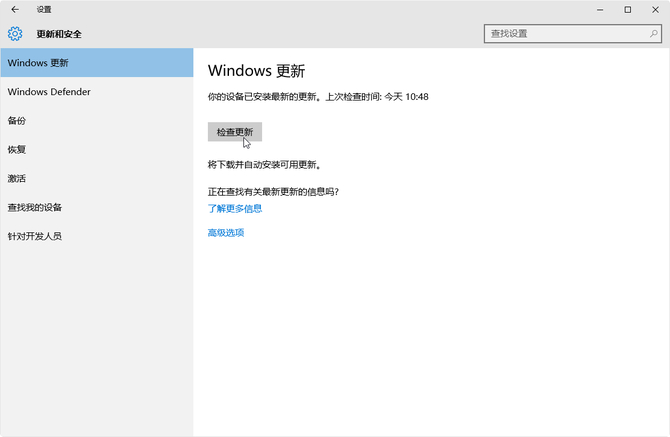Click the 将下载并自动安装可用更新 text
The width and height of the screenshot is (670, 437).
click(264, 165)
